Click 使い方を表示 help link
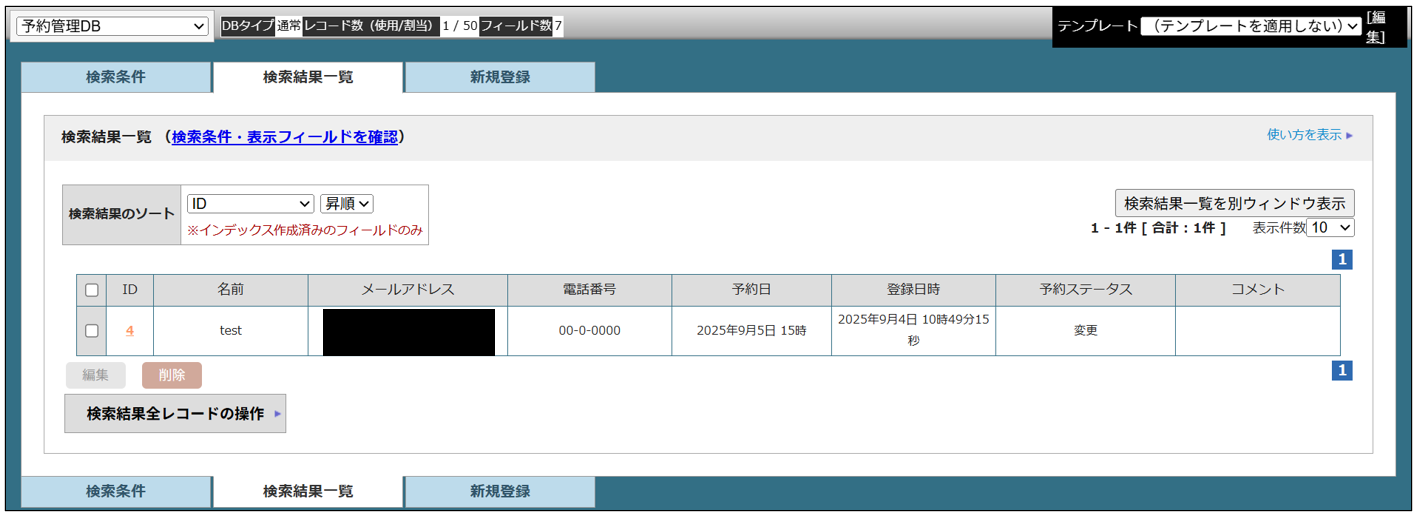Screen dimensions: 1417x517 click(x=1309, y=135)
